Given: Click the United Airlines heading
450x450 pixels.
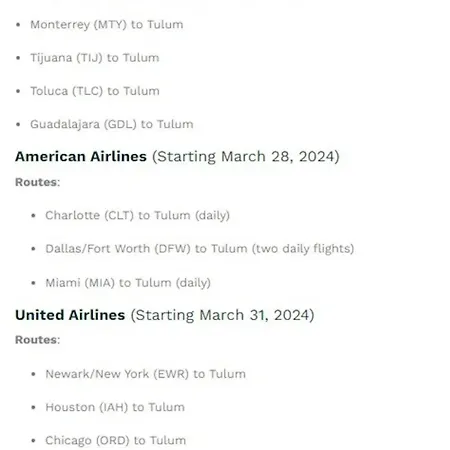Looking at the screenshot, I should click(70, 315).
